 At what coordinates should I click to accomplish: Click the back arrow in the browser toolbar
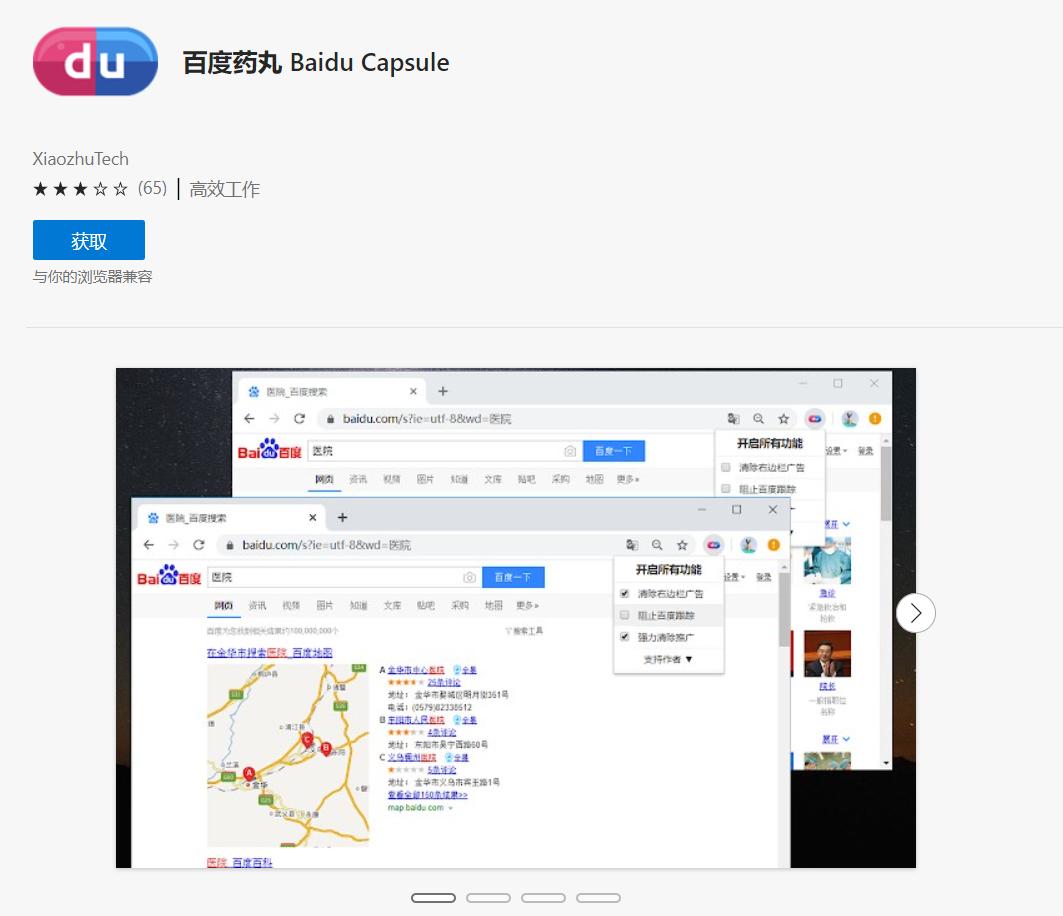tap(148, 544)
